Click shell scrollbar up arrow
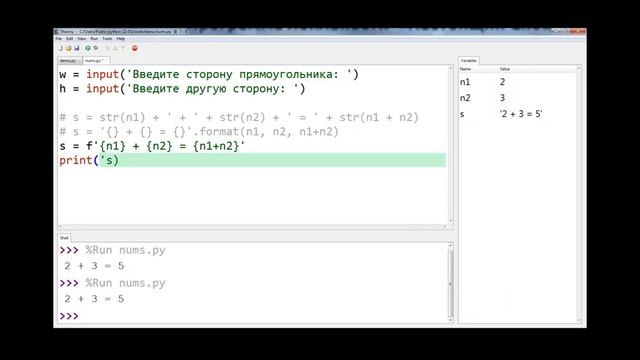Viewport: 640px width, 360px height. pyautogui.click(x=451, y=246)
